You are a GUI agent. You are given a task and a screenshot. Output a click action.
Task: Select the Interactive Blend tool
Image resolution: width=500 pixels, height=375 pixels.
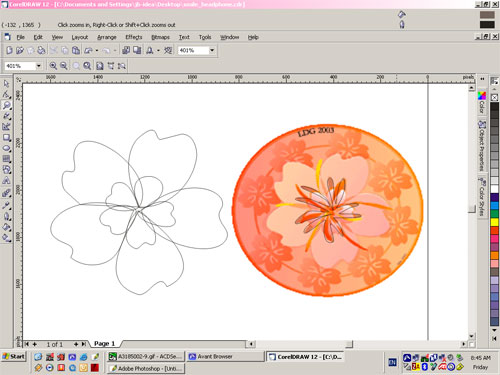point(6,193)
